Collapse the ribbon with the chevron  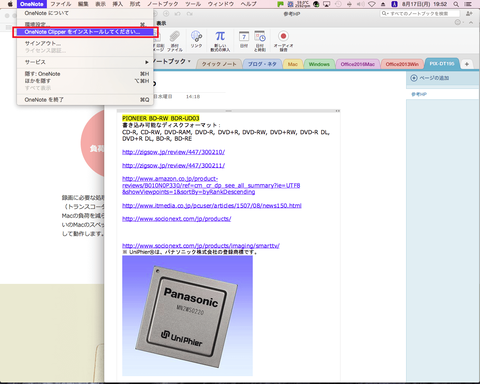click(471, 23)
